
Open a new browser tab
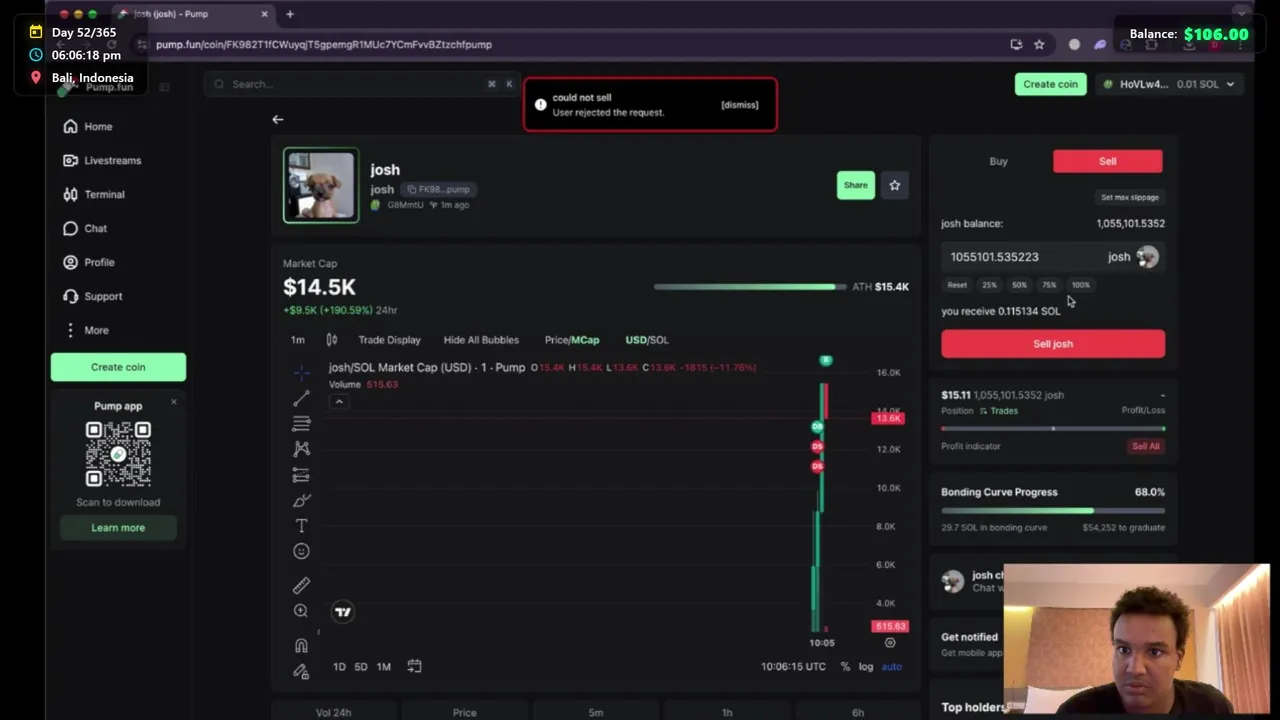[290, 14]
